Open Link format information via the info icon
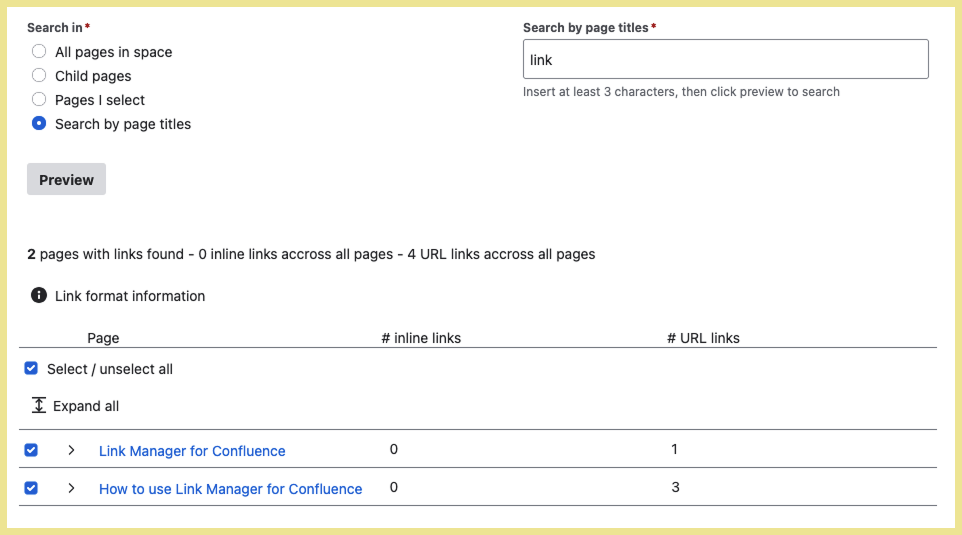This screenshot has width=962, height=535. coord(39,296)
